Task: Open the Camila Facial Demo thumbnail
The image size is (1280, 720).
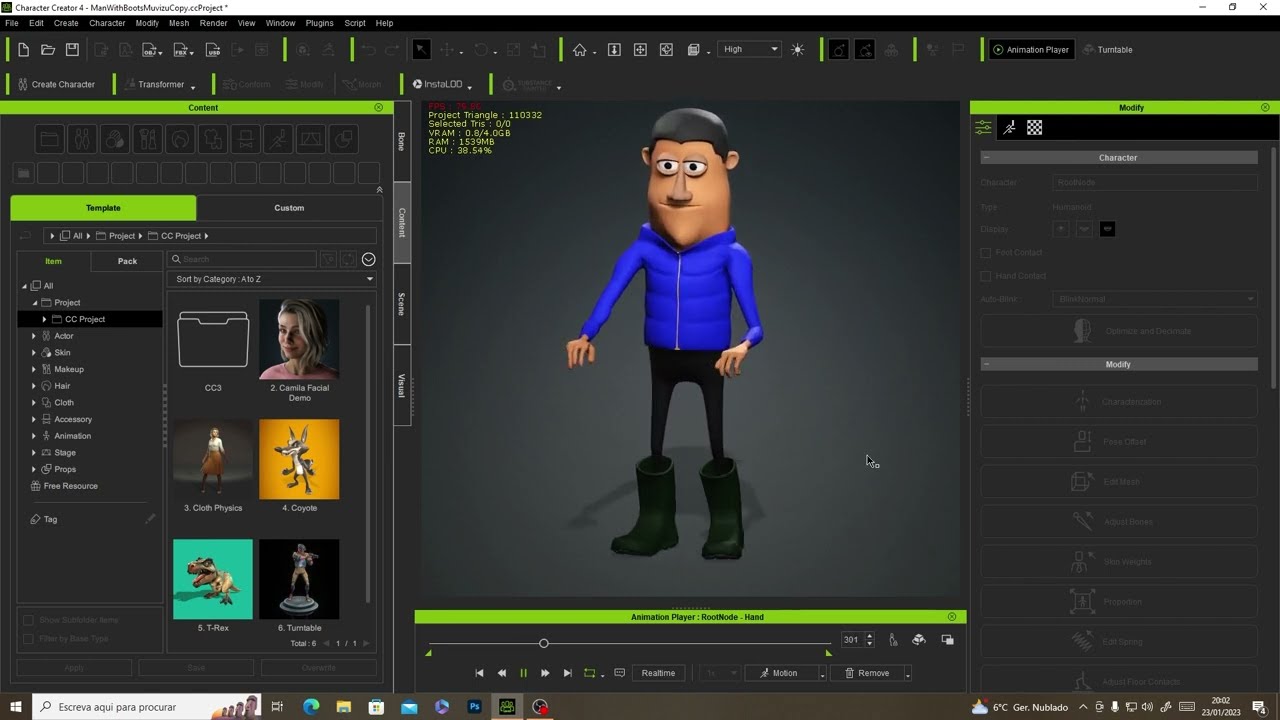Action: point(299,339)
